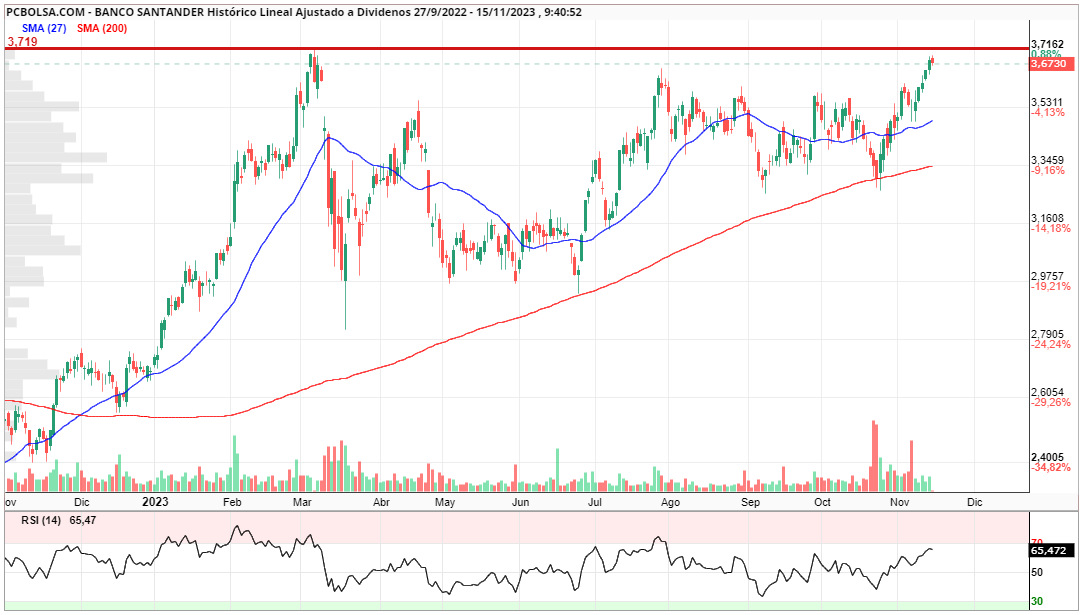Click the Jul month label on time axis
This screenshot has height=615, width=1083.
click(x=594, y=502)
